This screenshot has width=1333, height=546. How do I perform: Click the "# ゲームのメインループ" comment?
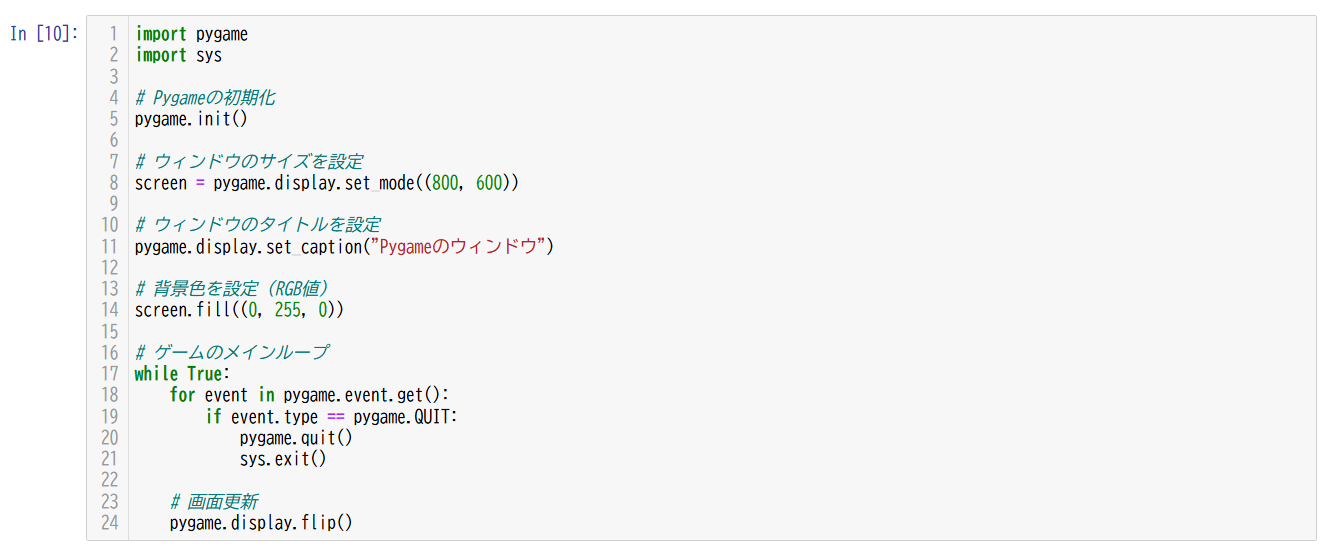[x=232, y=352]
